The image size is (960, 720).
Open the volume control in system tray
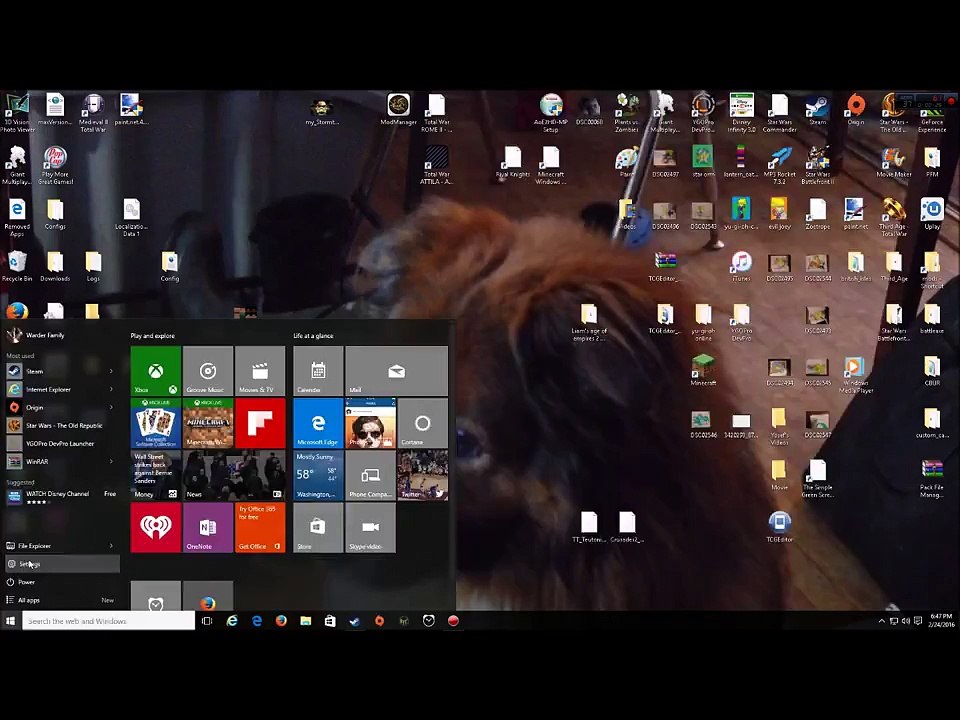pos(906,621)
